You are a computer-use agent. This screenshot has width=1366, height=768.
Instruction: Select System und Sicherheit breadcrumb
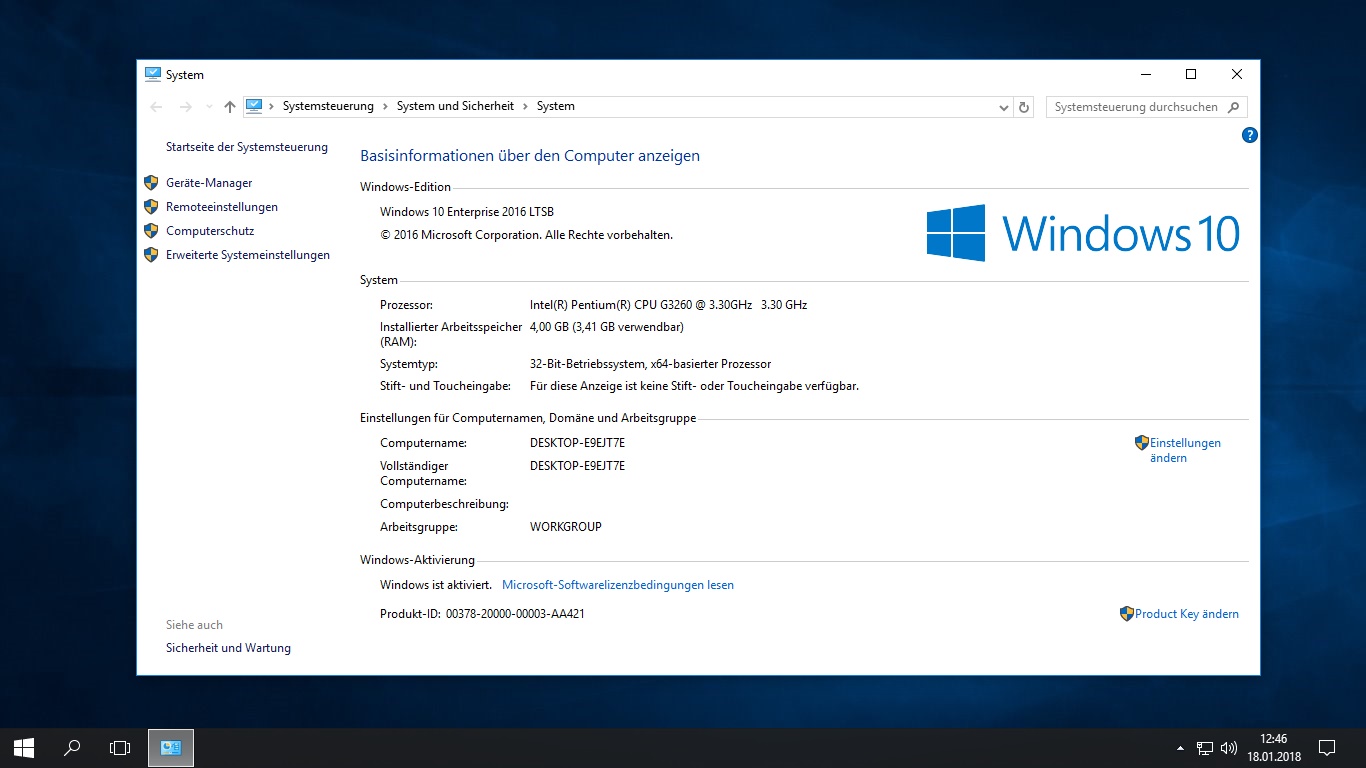(455, 106)
